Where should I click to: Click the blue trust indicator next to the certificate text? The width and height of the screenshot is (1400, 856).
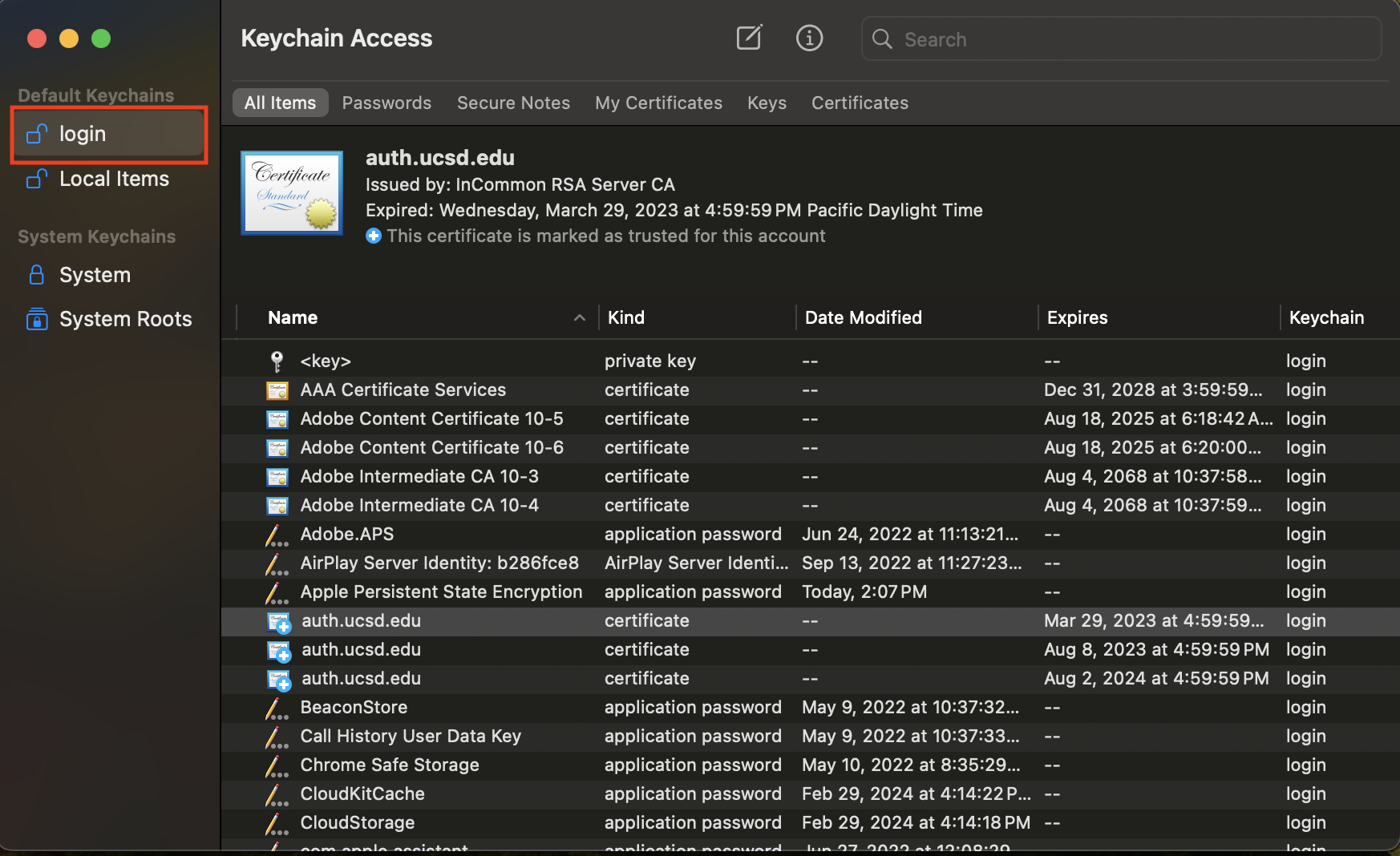click(x=374, y=236)
